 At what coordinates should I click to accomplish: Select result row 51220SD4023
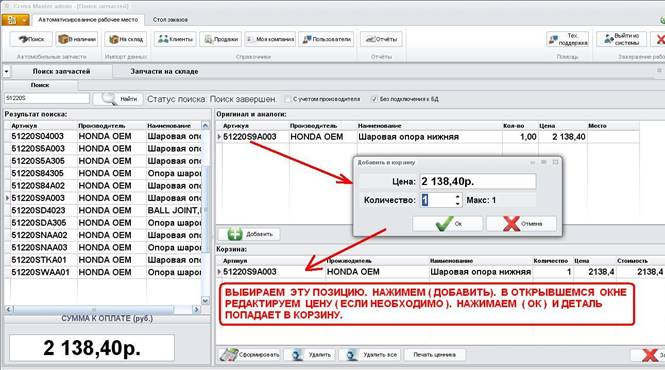(x=103, y=210)
